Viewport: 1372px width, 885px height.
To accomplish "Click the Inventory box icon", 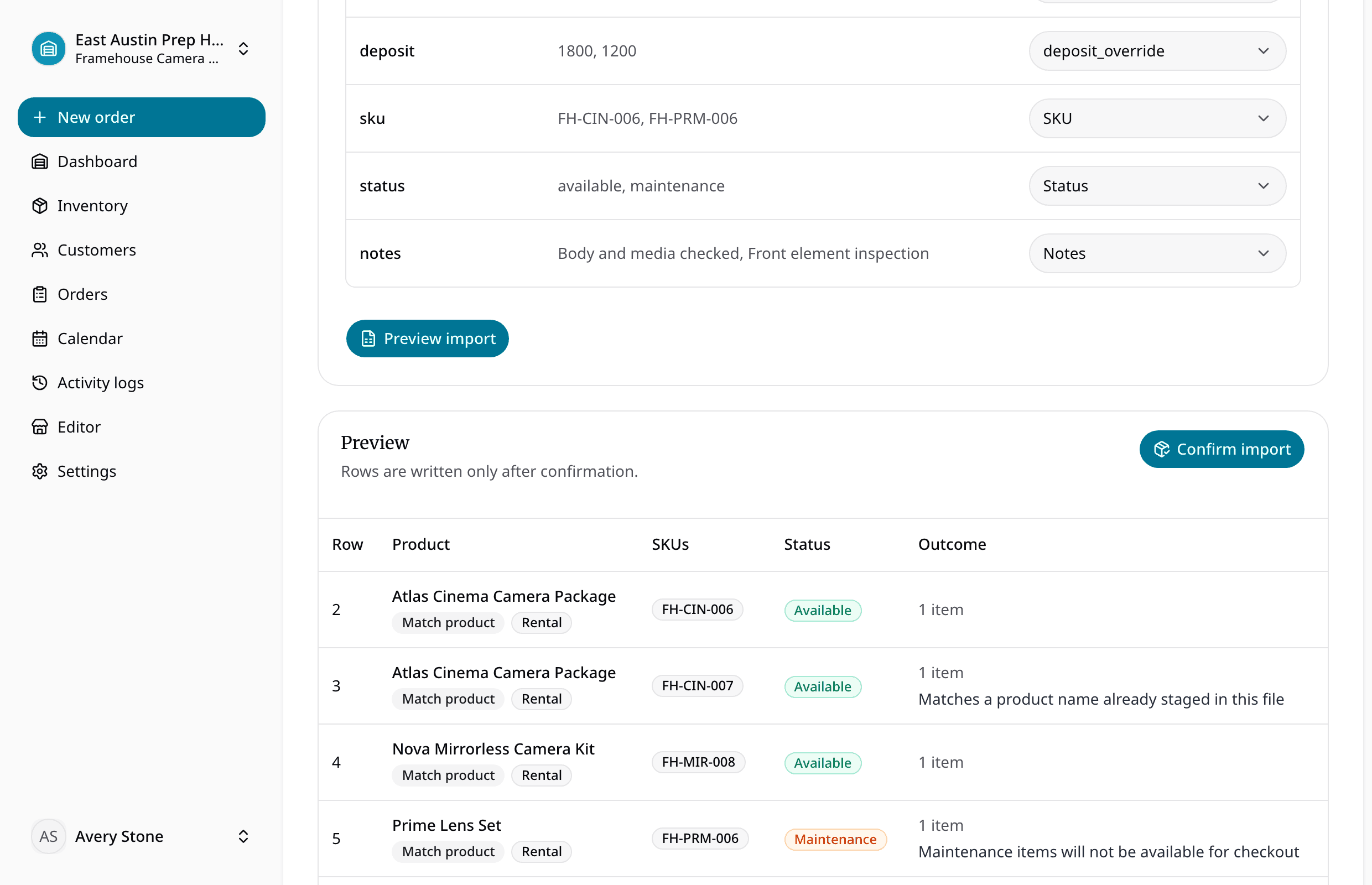I will 40,206.
